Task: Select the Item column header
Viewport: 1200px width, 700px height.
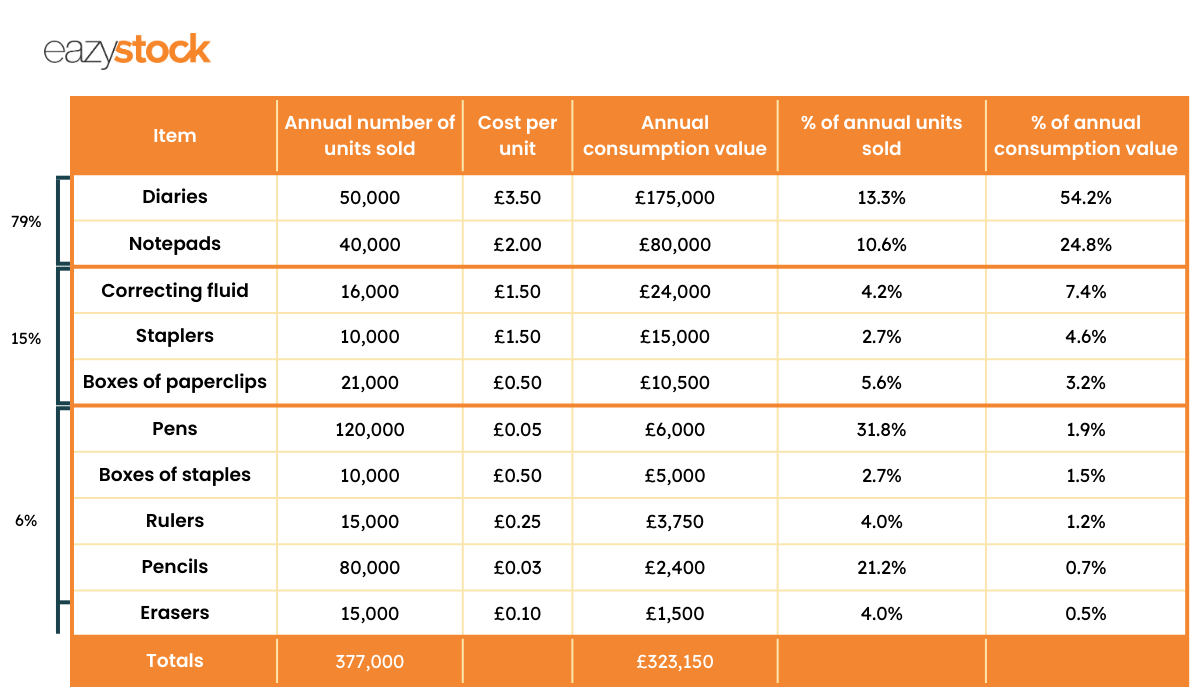Action: pyautogui.click(x=175, y=136)
